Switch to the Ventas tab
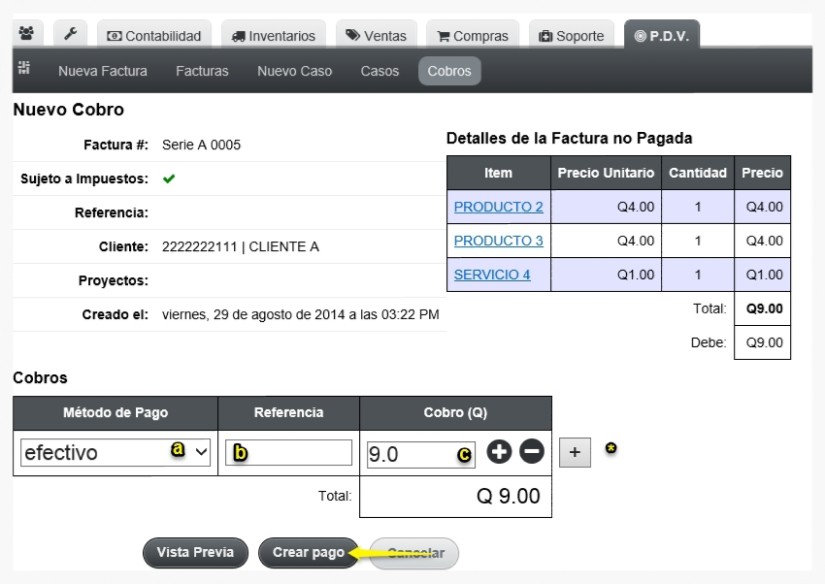The width and height of the screenshot is (825, 584). click(x=376, y=36)
